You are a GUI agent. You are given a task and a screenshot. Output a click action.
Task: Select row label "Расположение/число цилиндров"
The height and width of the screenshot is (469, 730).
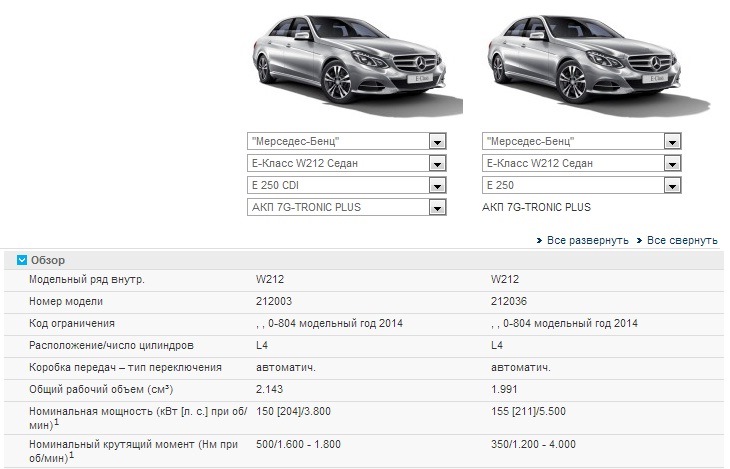(111, 345)
